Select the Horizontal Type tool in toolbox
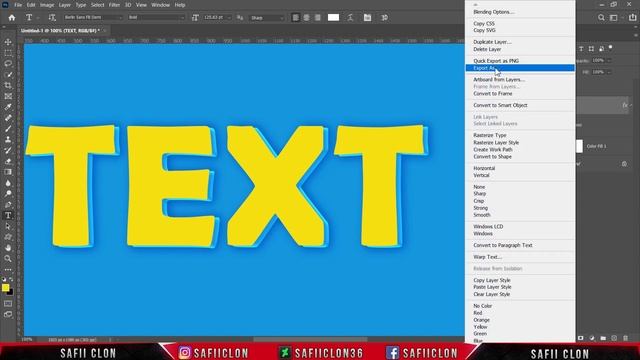 8,216
